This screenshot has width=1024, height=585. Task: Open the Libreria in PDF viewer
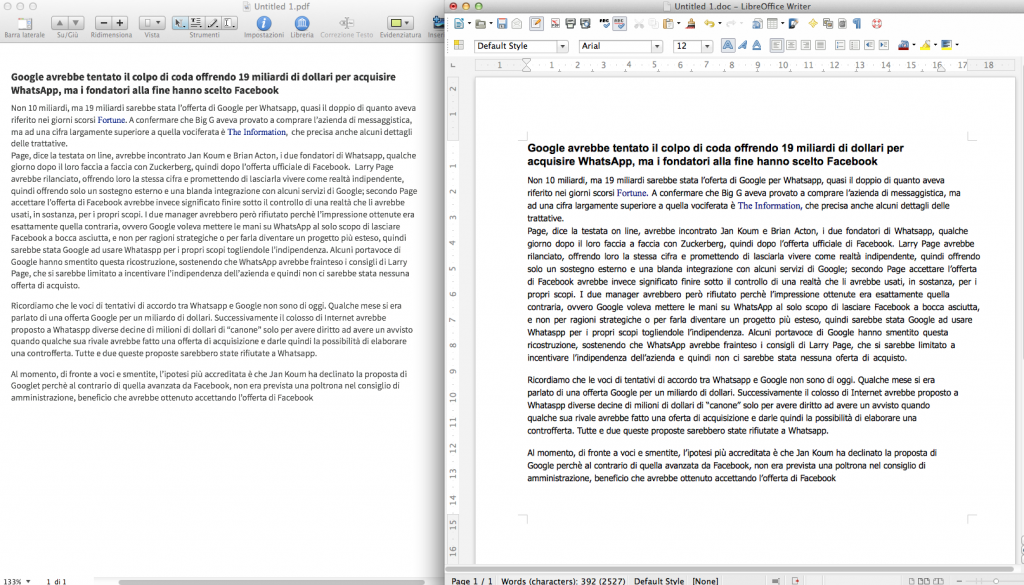[302, 23]
